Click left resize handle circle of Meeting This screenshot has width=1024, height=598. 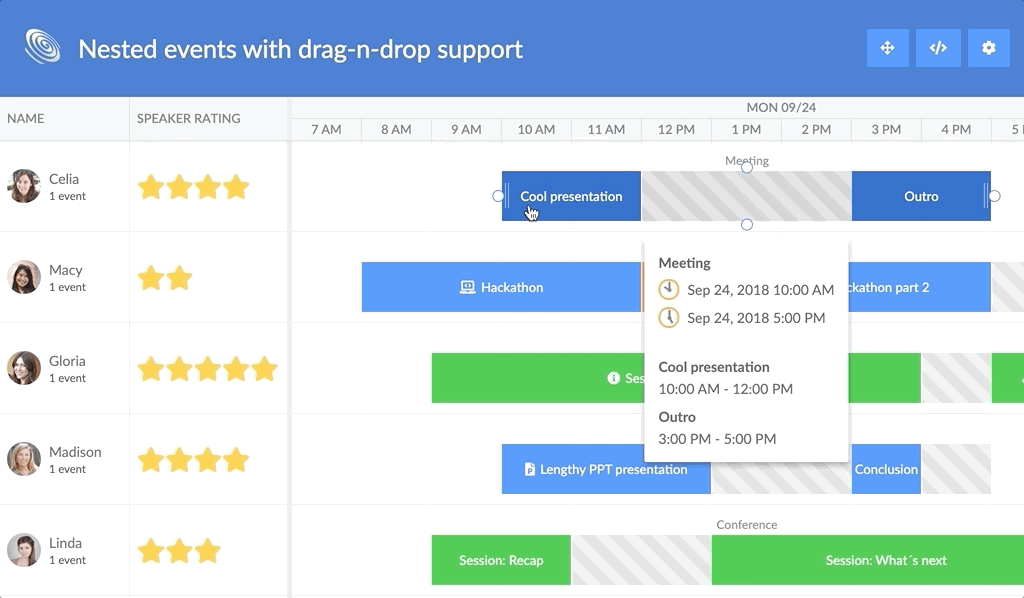[x=498, y=196]
